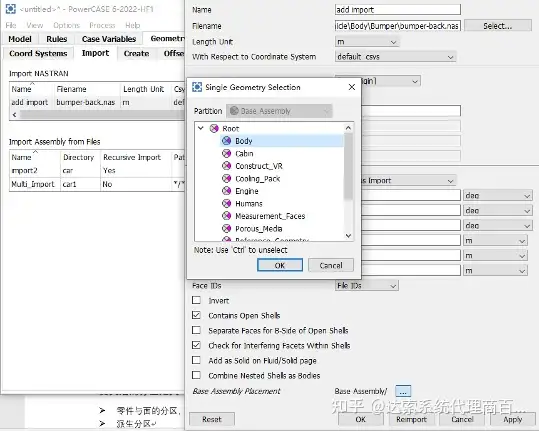Open the Help menu
This screenshot has height=431, width=539.
point(133,25)
